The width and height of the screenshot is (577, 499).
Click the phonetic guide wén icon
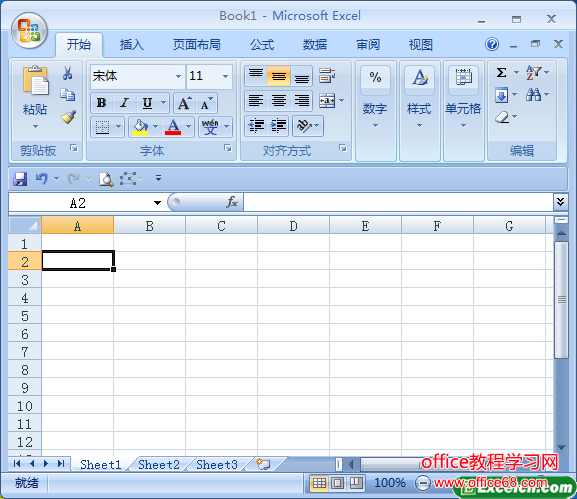coord(210,127)
